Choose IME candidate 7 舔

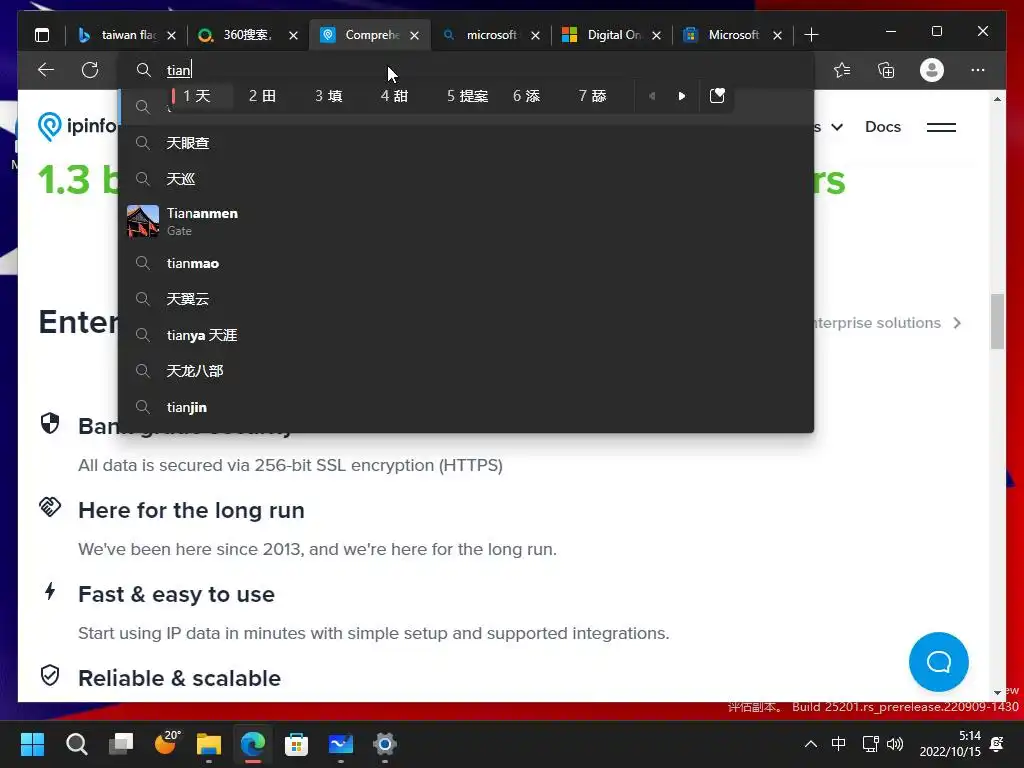(x=592, y=96)
